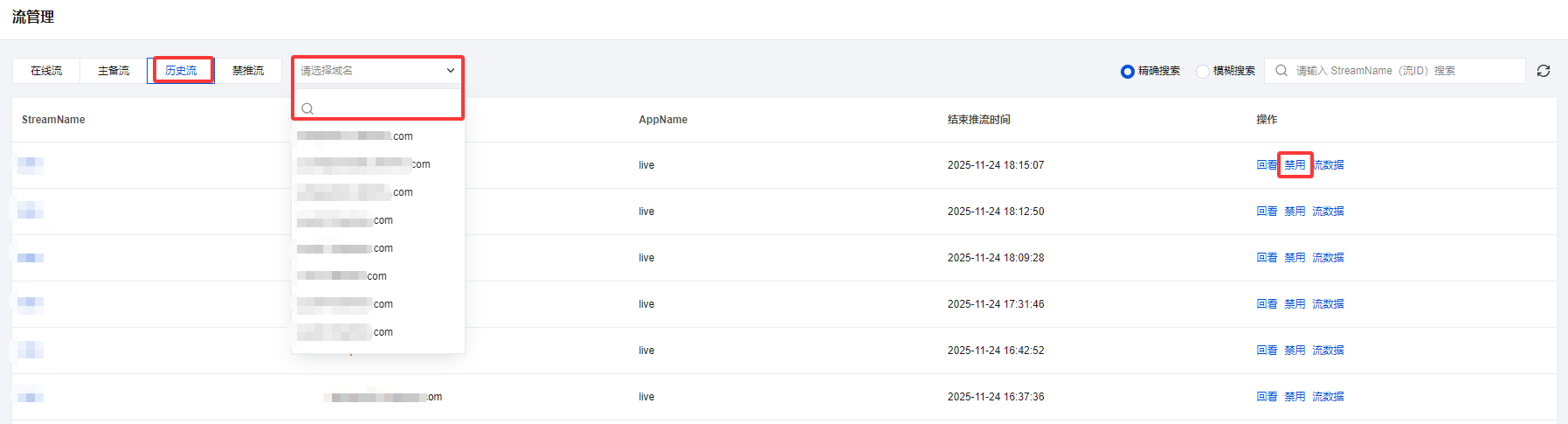Open 流数据 for the 16:37:36 stream
1568x424 pixels.
pyautogui.click(x=1328, y=397)
